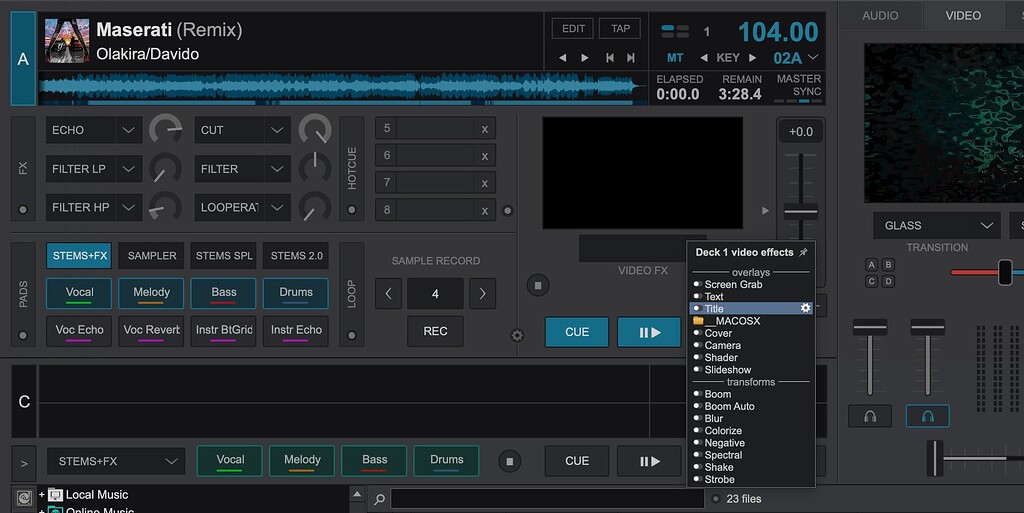
Task: Switch to the AUDIO tab
Action: point(880,16)
